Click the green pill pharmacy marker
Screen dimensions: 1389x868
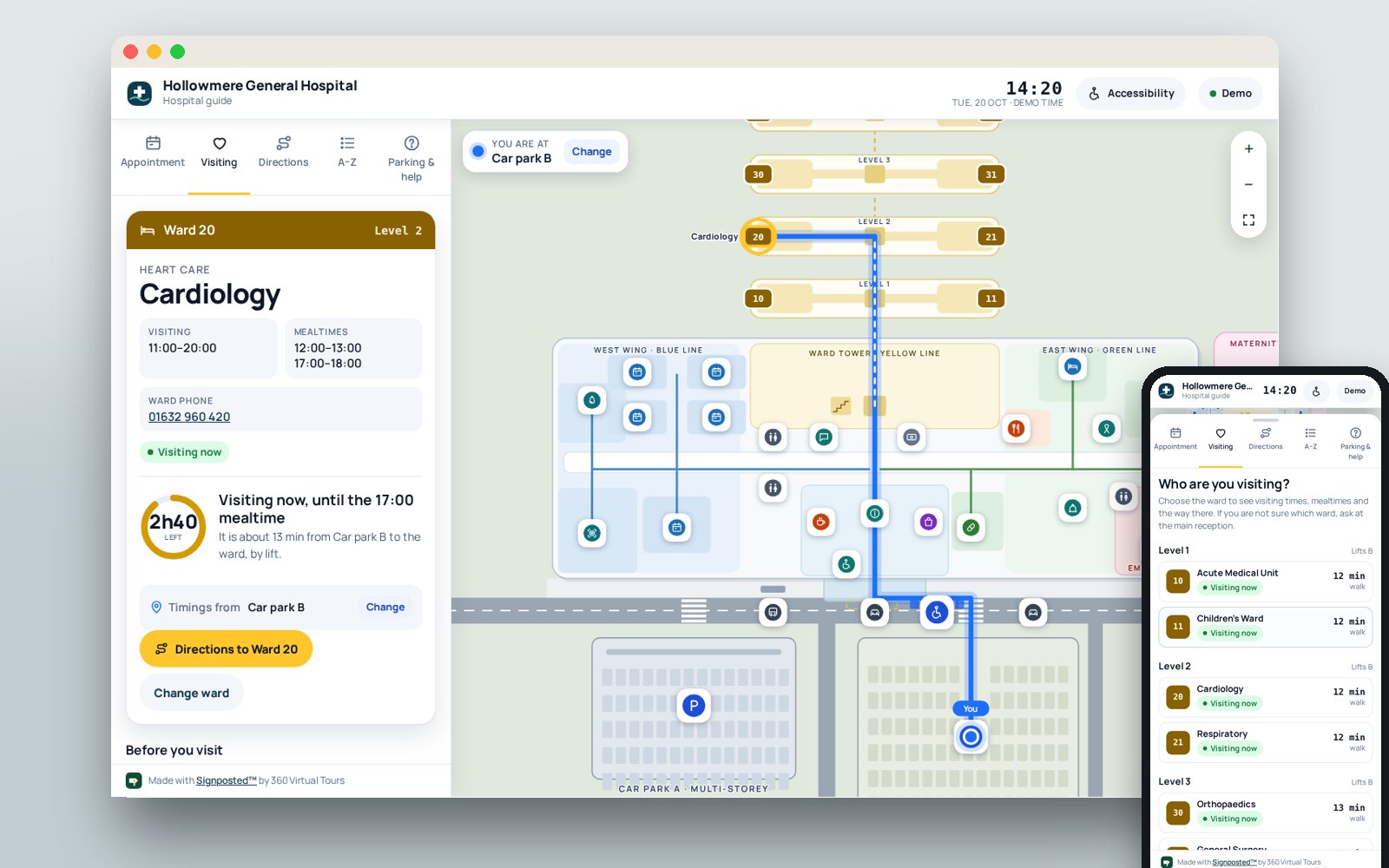pos(971,527)
